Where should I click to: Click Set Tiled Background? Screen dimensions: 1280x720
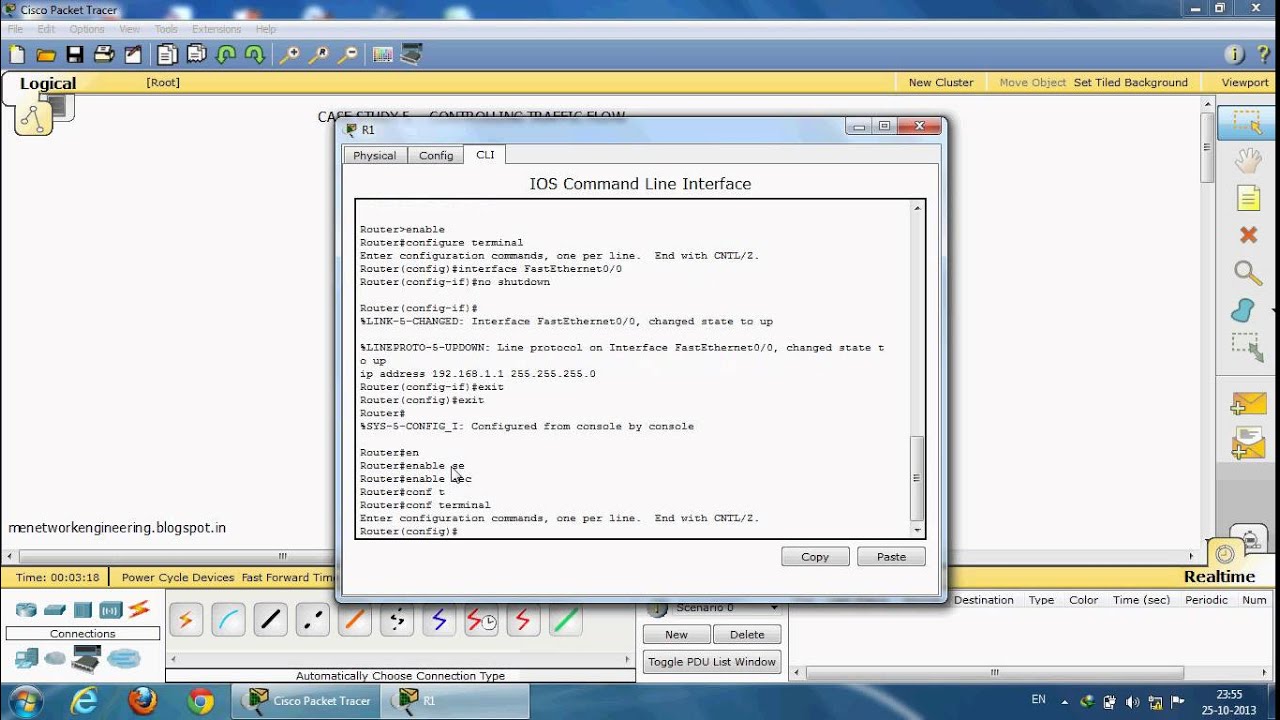pyautogui.click(x=1131, y=82)
